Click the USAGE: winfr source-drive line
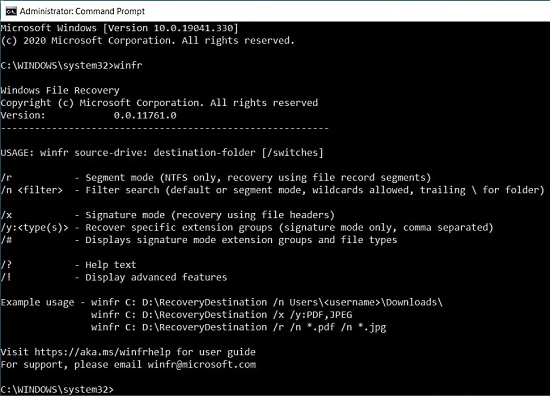 [162, 153]
